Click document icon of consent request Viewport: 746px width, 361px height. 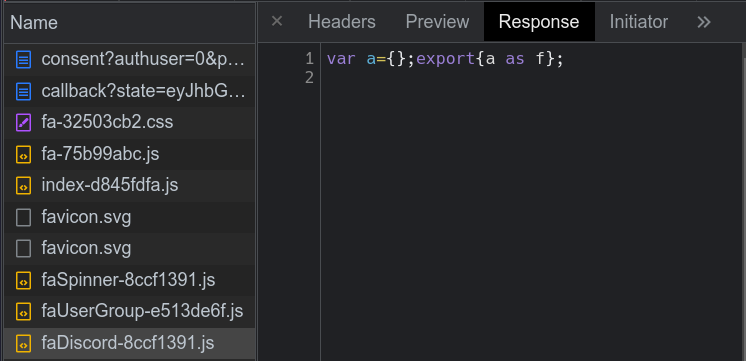(23, 60)
